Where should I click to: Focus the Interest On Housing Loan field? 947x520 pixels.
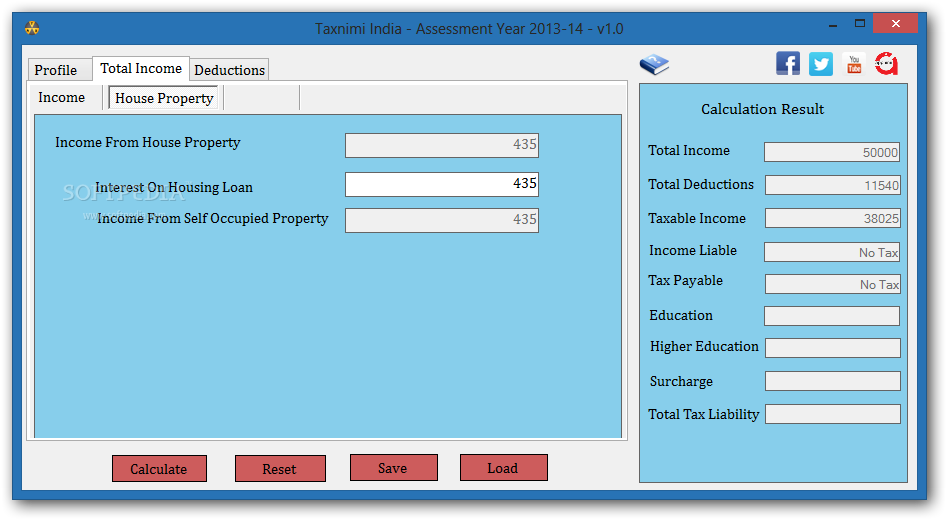click(441, 184)
